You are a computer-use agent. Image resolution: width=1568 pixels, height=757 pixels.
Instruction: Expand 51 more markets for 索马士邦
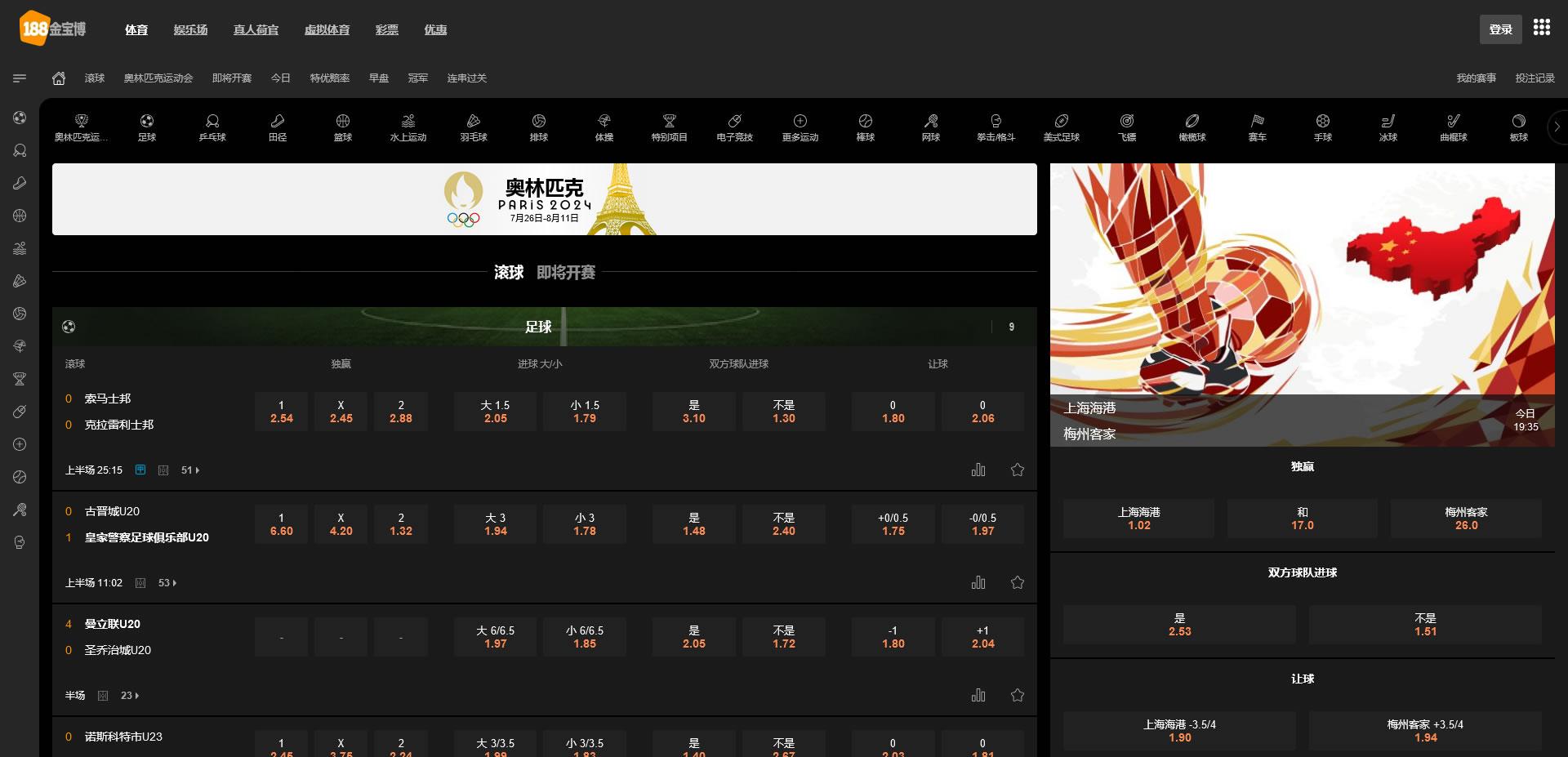pyautogui.click(x=190, y=470)
